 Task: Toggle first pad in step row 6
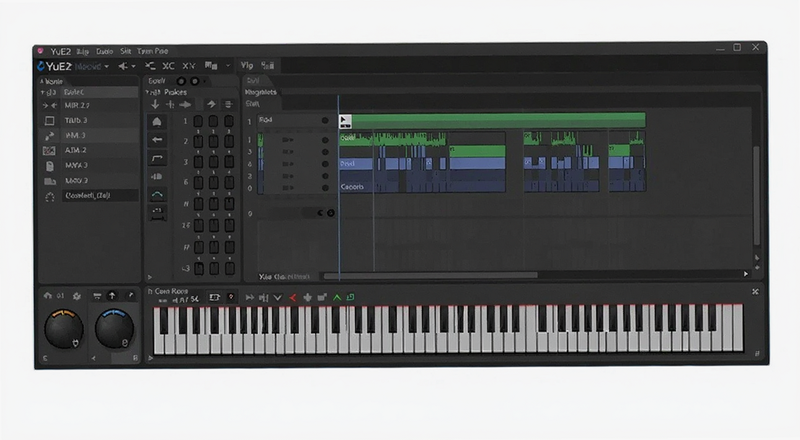pos(198,182)
